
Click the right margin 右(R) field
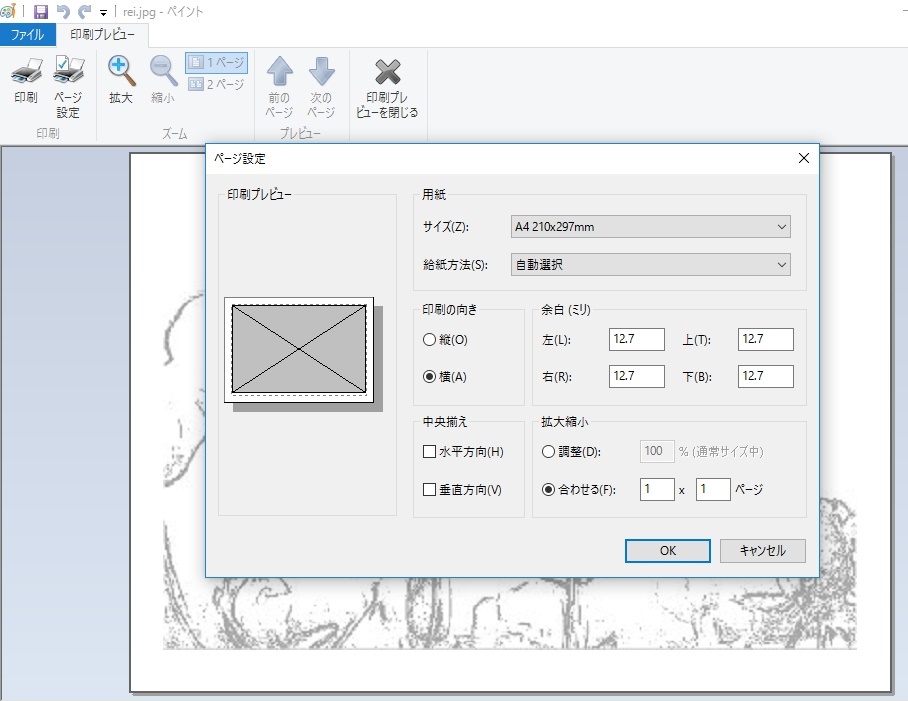coord(636,376)
